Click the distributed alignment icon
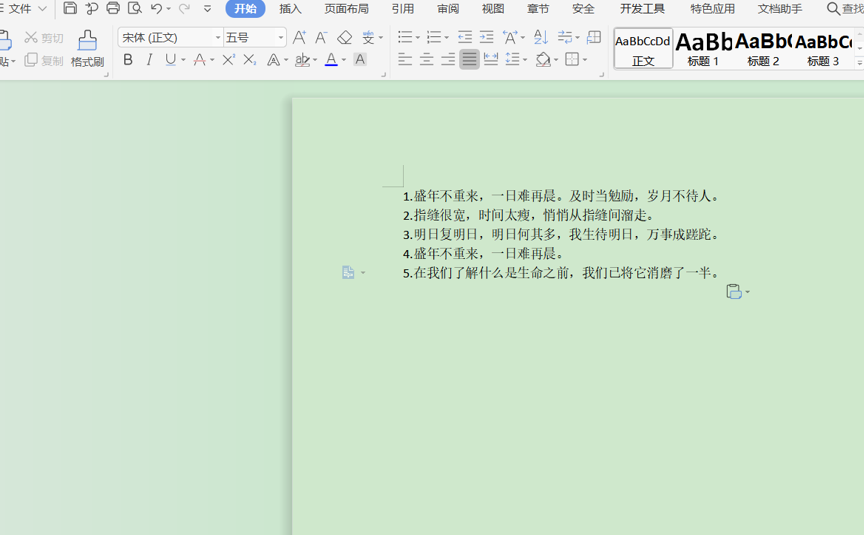The width and height of the screenshot is (864, 535). tap(491, 59)
